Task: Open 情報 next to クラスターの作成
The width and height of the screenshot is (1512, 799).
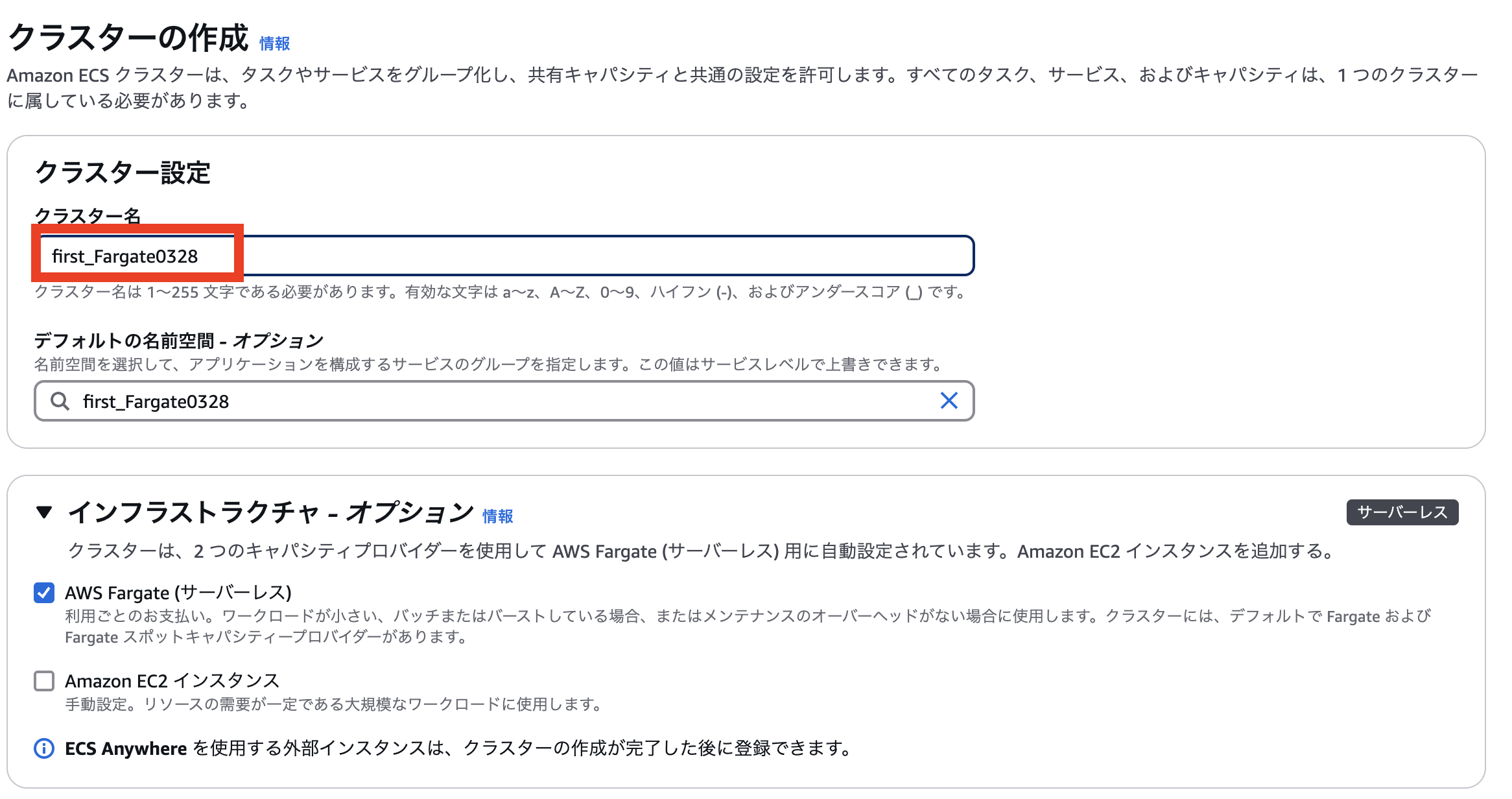Action: (274, 43)
